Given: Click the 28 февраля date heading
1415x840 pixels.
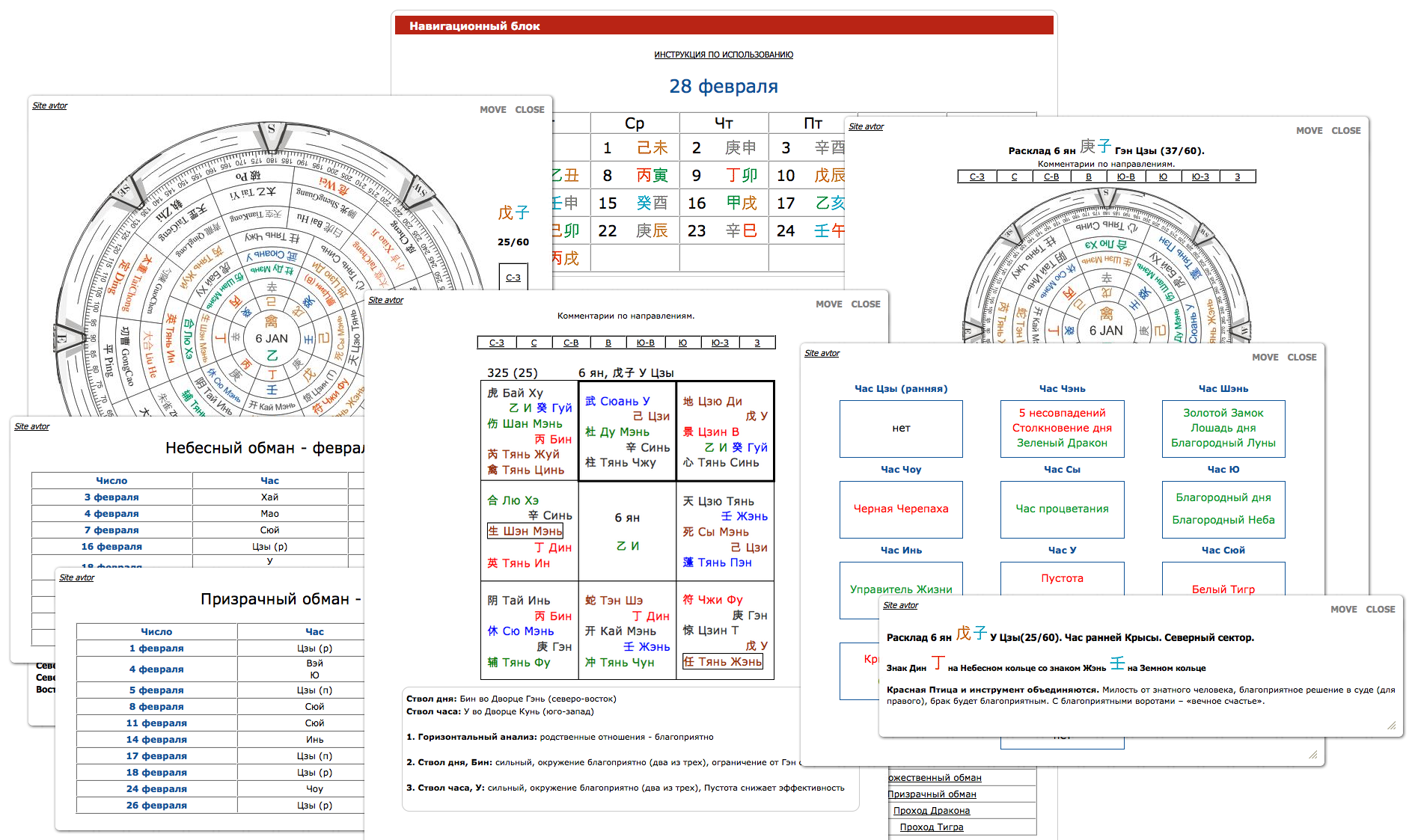Looking at the screenshot, I should (724, 87).
